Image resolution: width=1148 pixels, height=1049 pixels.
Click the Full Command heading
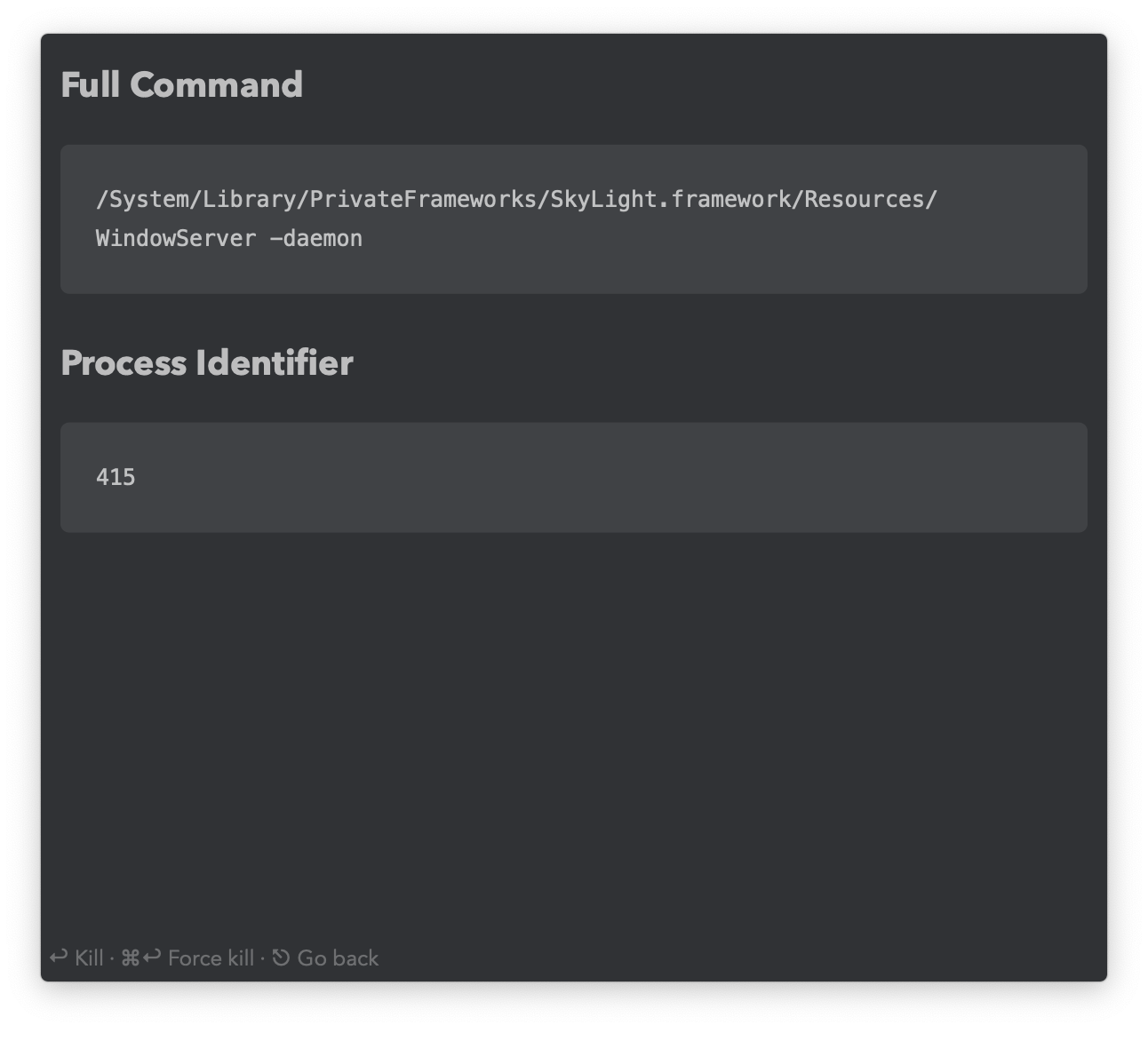[x=182, y=85]
